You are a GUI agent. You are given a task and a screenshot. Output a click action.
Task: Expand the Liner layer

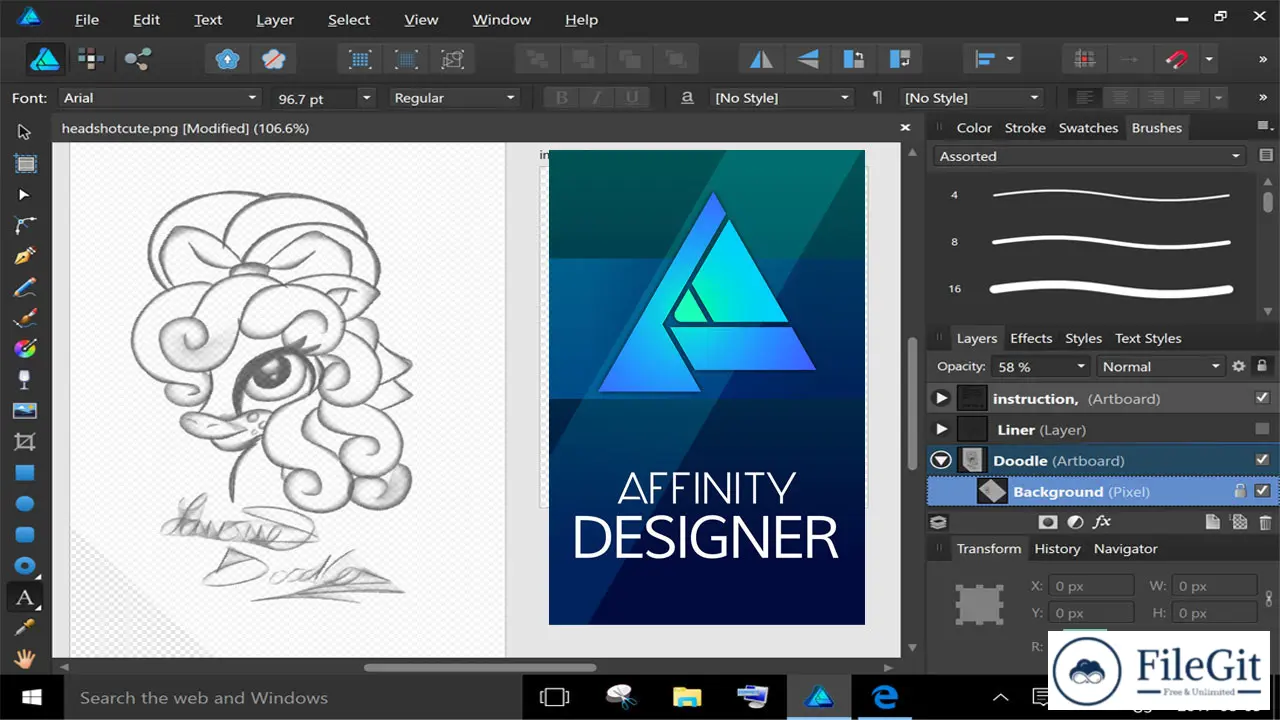point(941,429)
